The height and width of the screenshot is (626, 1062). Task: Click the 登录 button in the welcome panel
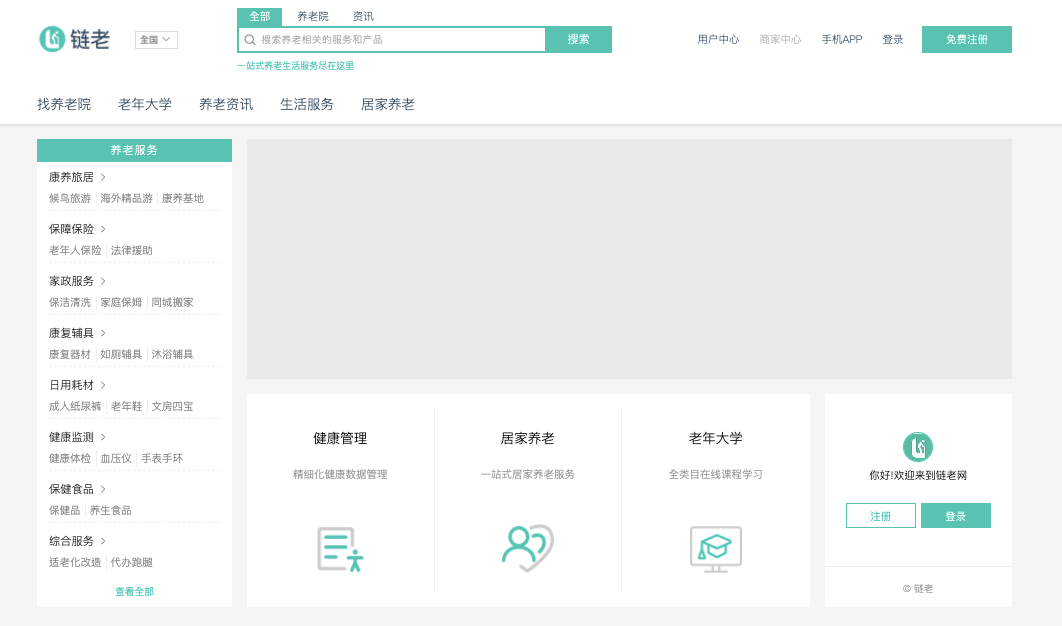[955, 515]
